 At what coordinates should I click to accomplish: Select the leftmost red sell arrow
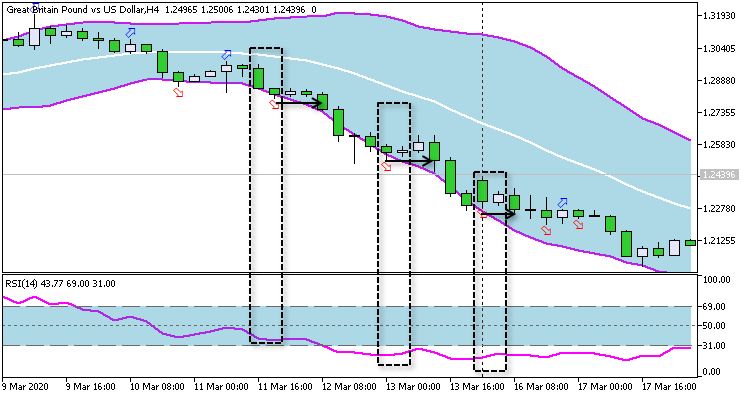click(178, 92)
